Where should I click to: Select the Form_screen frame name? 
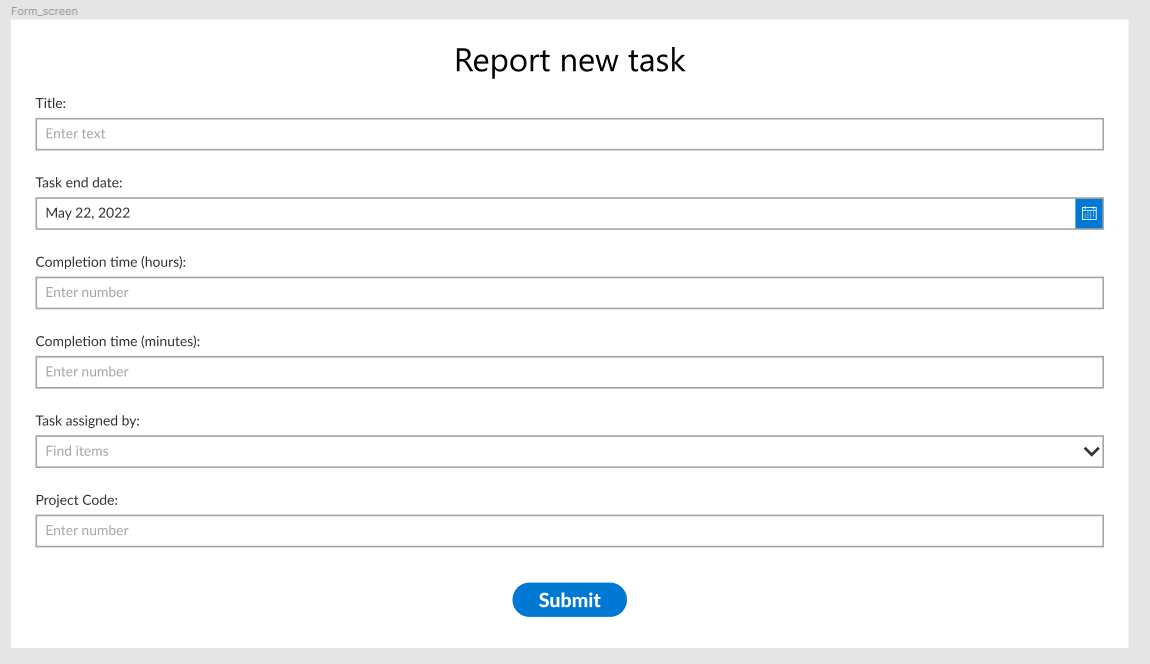point(44,11)
